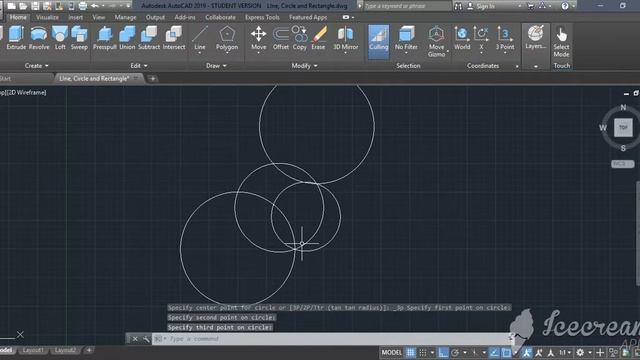Click the keyword search box
Screen dimensions: 640x360
point(406,6)
